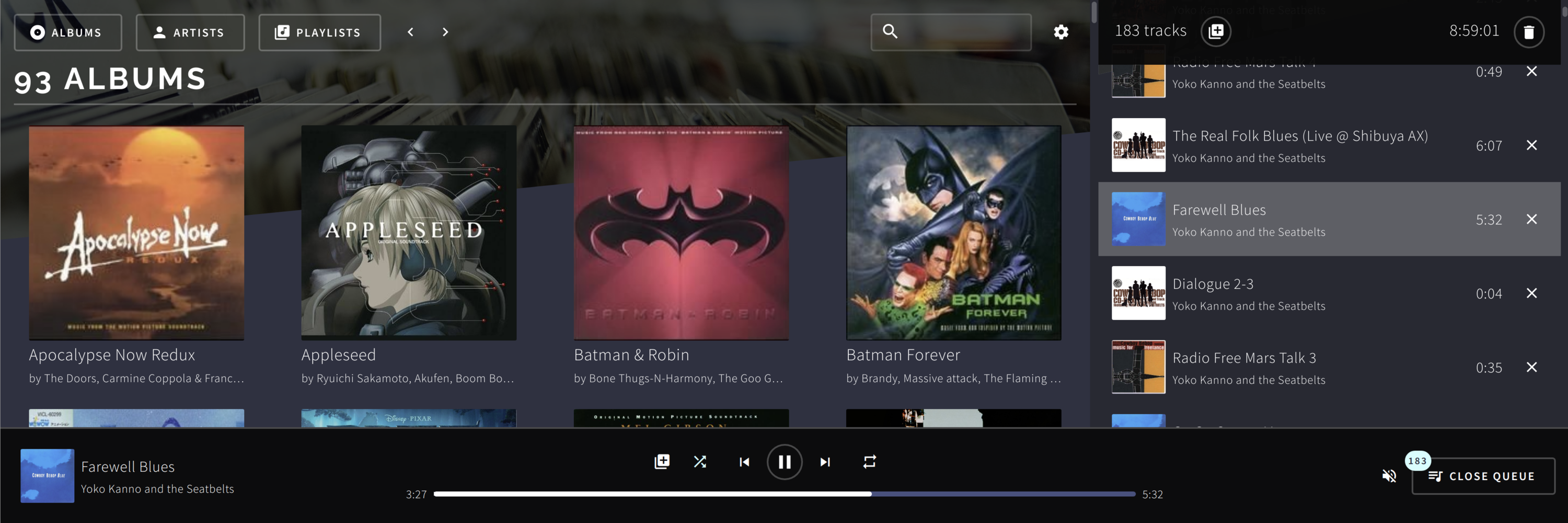This screenshot has height=523, width=1568.
Task: Pause the current track
Action: coord(785,462)
